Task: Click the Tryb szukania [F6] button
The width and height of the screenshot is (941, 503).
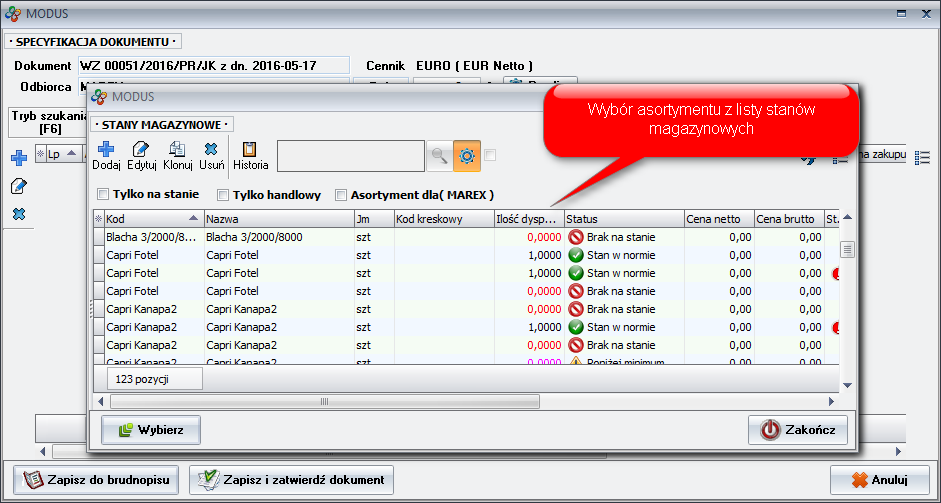Action: 49,122
